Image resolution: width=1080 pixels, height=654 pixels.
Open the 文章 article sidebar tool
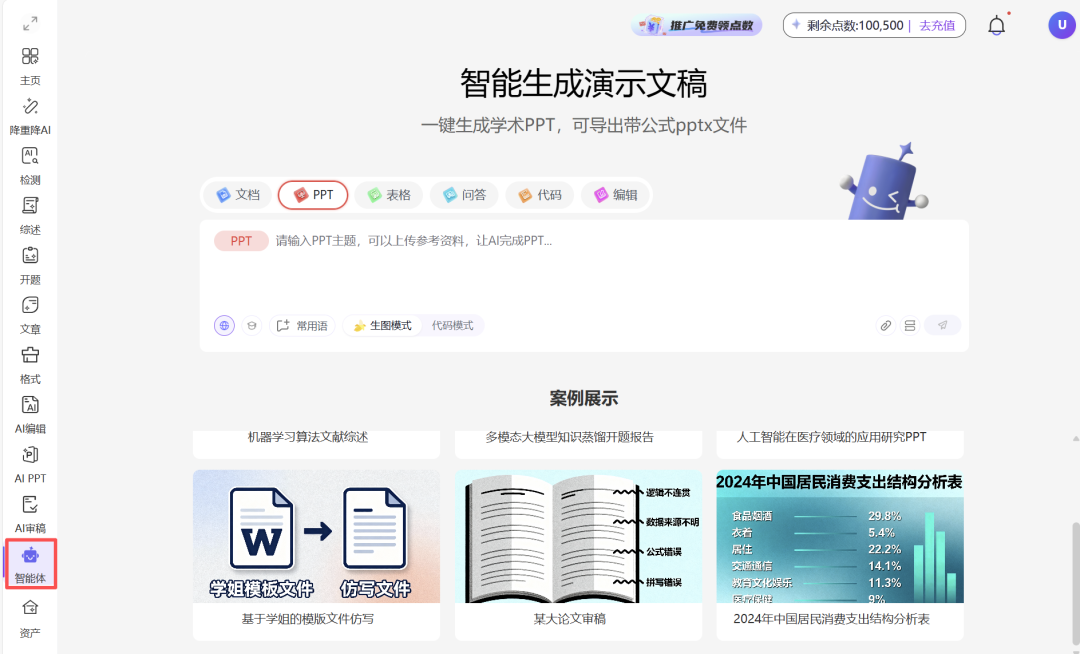coord(30,315)
